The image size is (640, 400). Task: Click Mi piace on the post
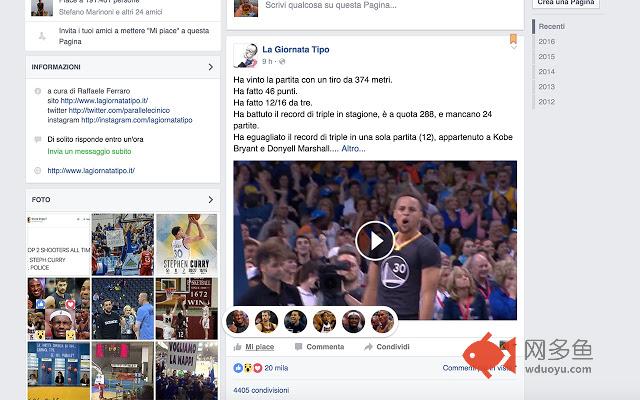tap(260, 347)
